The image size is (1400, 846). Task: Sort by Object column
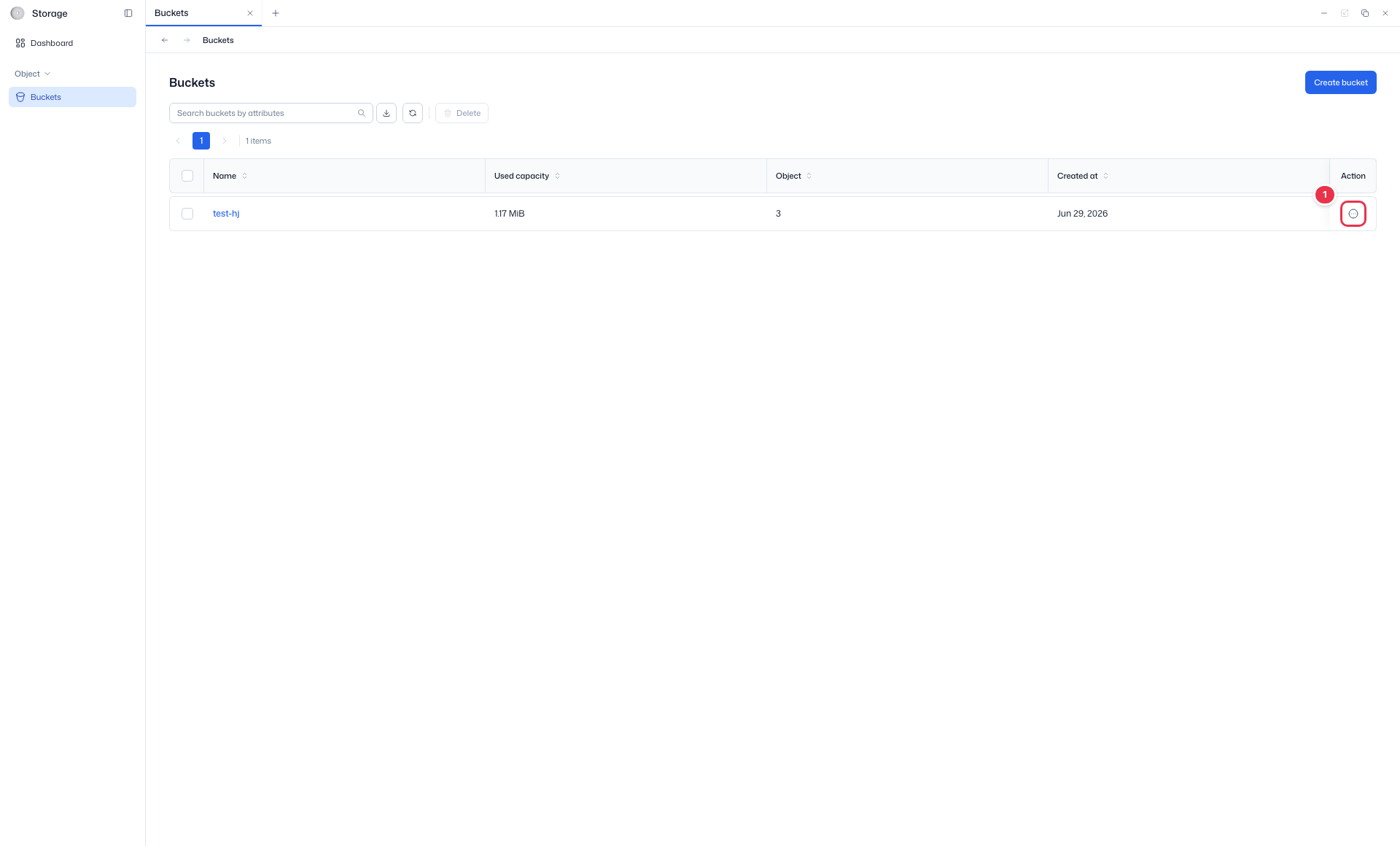coord(809,176)
